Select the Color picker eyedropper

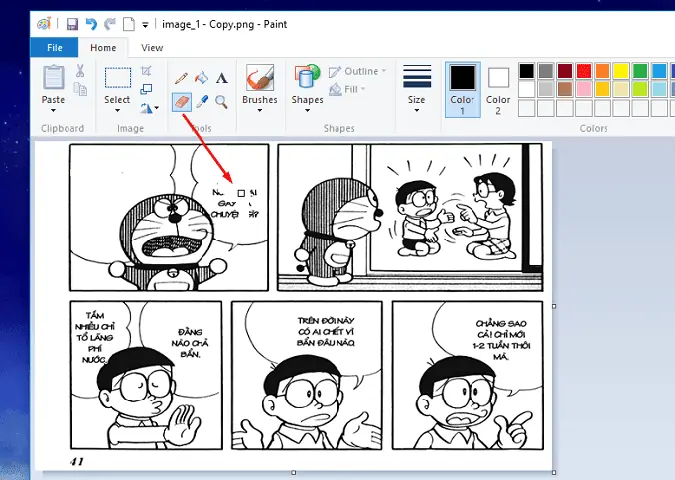[x=201, y=102]
